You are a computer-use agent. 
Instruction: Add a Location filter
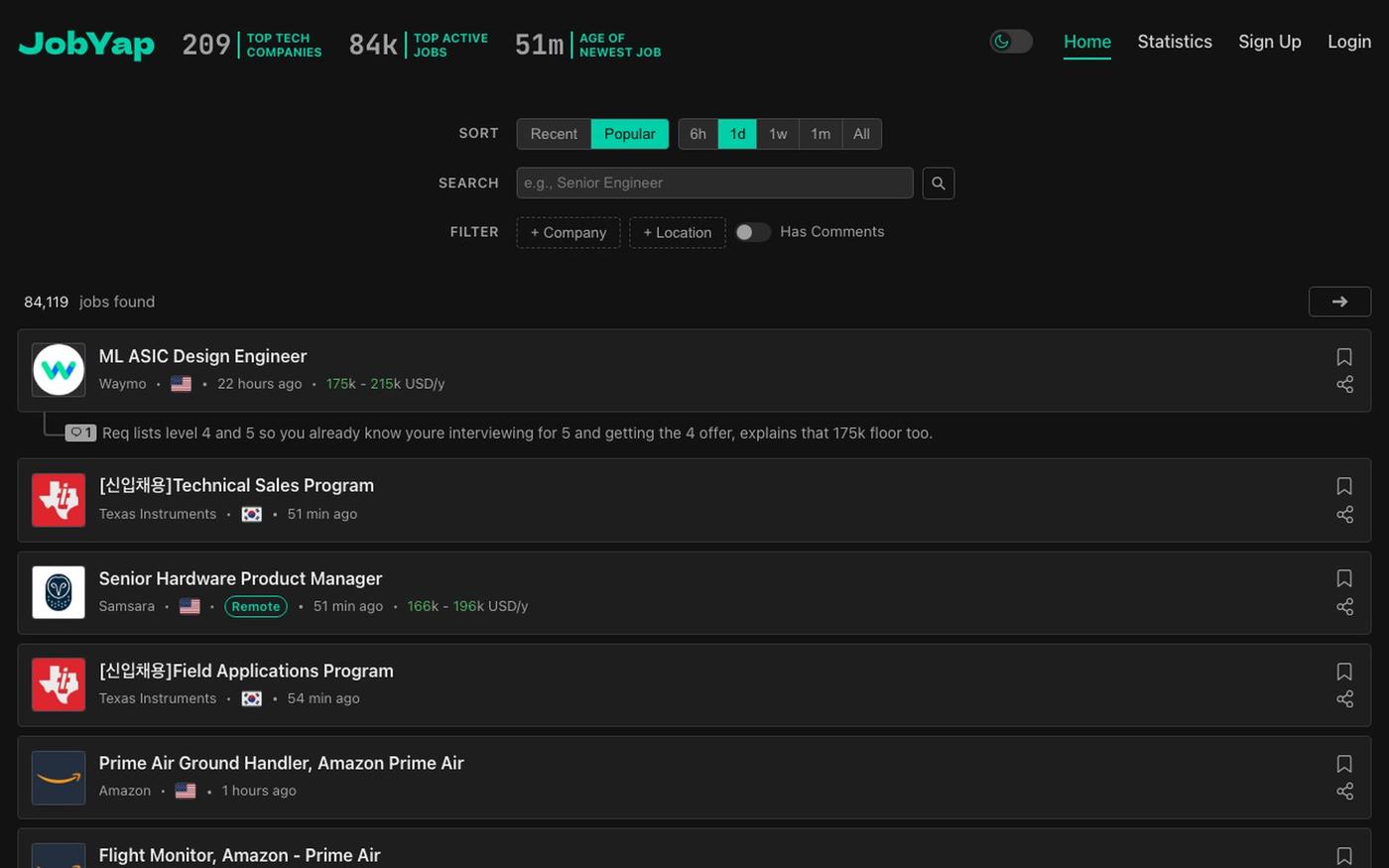pyautogui.click(x=678, y=232)
